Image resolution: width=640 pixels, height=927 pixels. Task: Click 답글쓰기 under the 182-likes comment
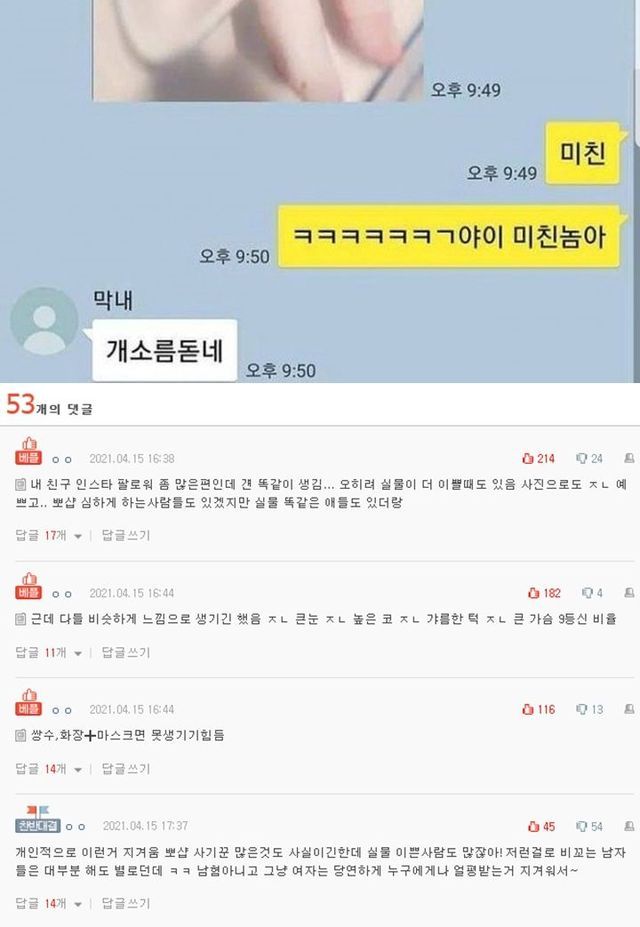(126, 652)
